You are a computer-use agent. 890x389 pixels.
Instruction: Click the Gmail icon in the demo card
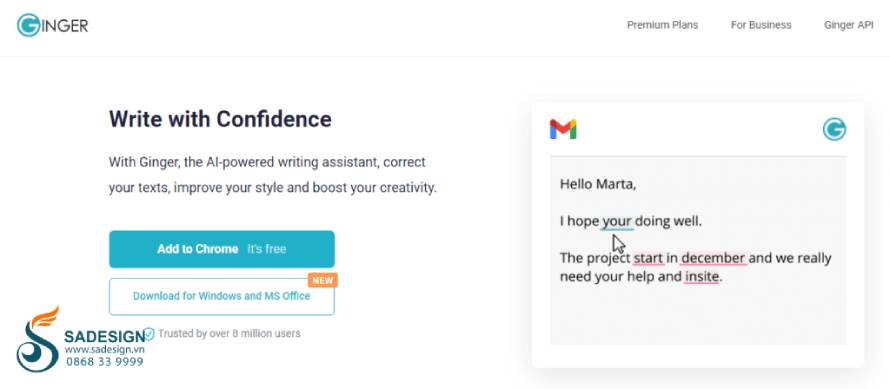coord(563,129)
